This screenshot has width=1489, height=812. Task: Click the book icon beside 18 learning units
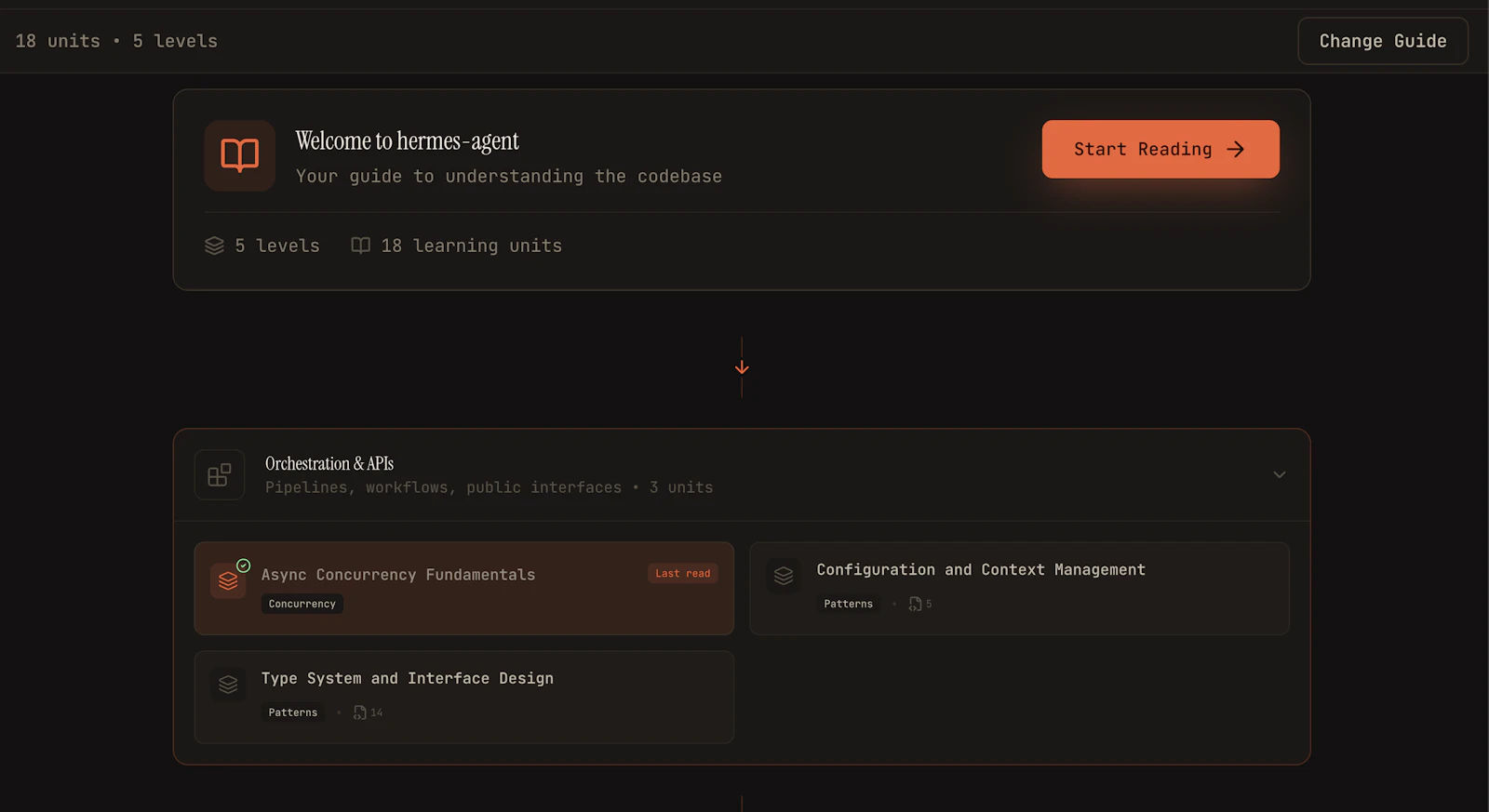click(360, 246)
